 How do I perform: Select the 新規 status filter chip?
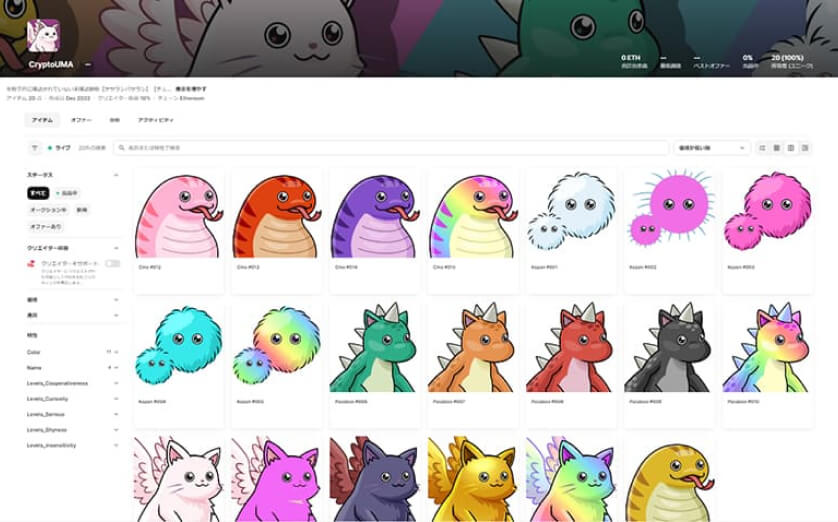tap(82, 210)
